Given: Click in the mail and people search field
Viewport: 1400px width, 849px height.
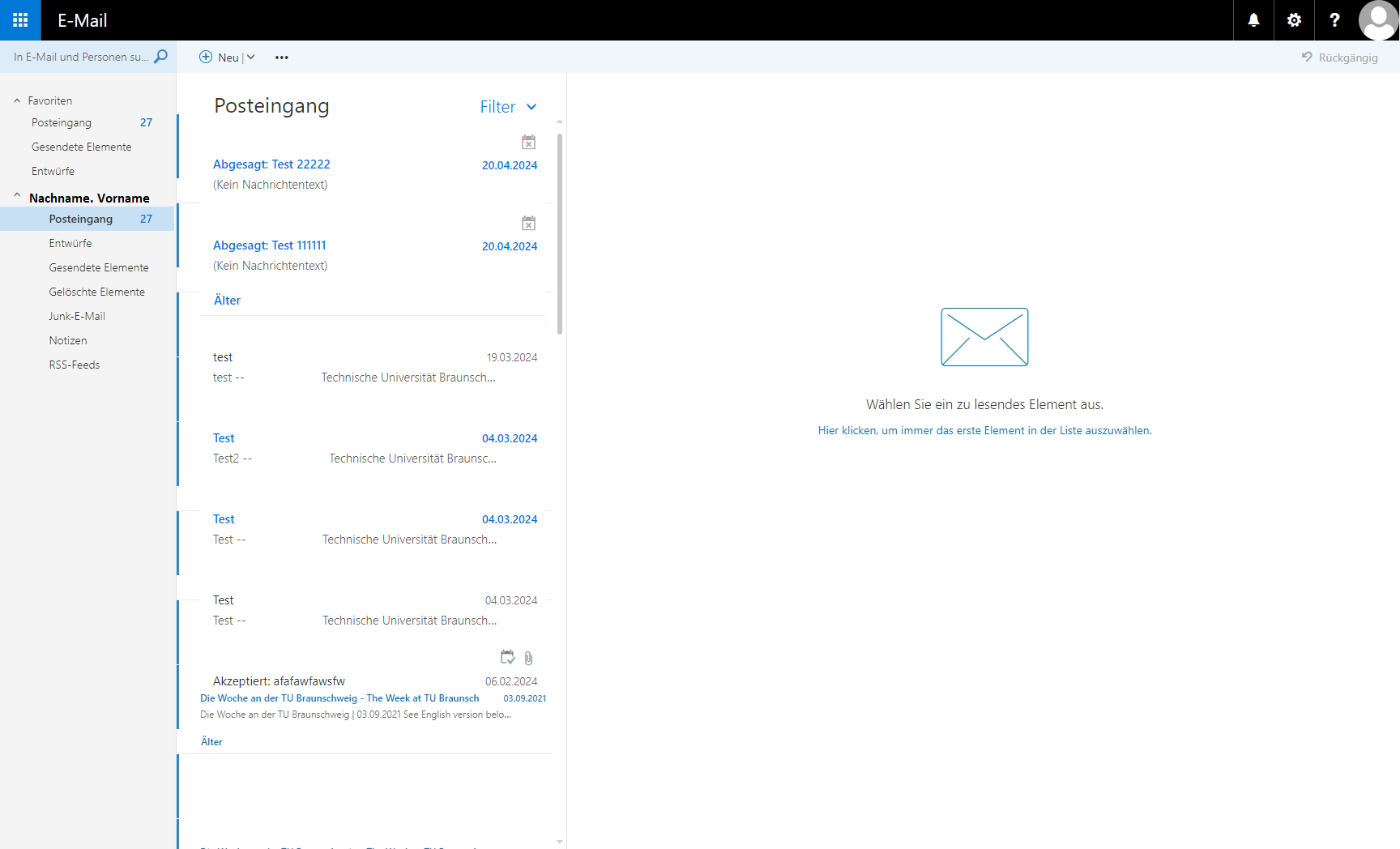Looking at the screenshot, I should click(80, 57).
